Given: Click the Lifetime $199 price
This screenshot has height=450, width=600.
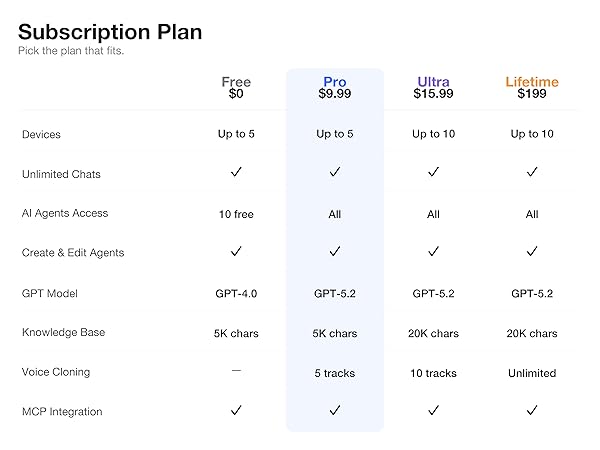Looking at the screenshot, I should click(532, 95).
